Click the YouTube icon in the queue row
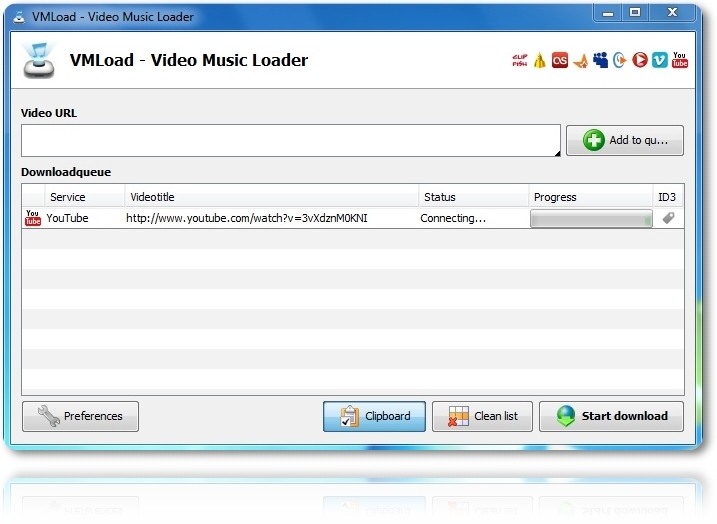This screenshot has width=717, height=524. pos(32,218)
